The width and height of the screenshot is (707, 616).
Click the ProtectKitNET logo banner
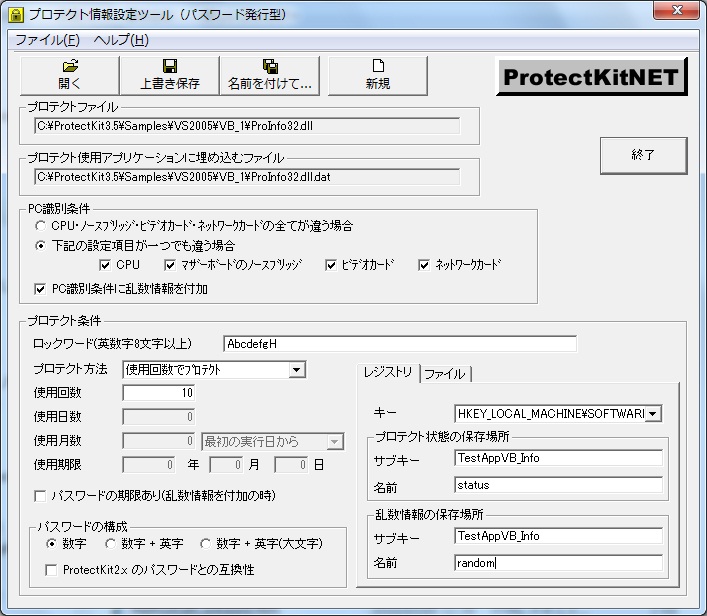pyautogui.click(x=592, y=76)
